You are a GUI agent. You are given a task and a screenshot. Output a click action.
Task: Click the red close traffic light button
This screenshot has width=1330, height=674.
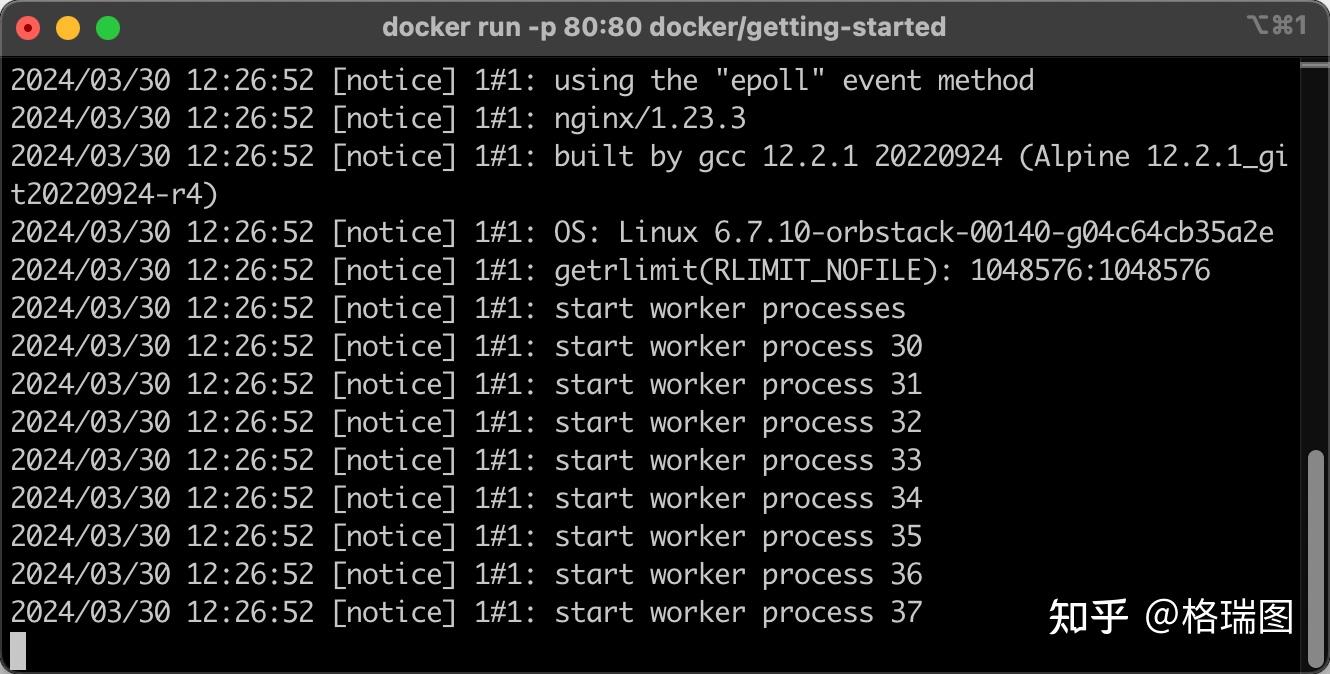[x=27, y=27]
